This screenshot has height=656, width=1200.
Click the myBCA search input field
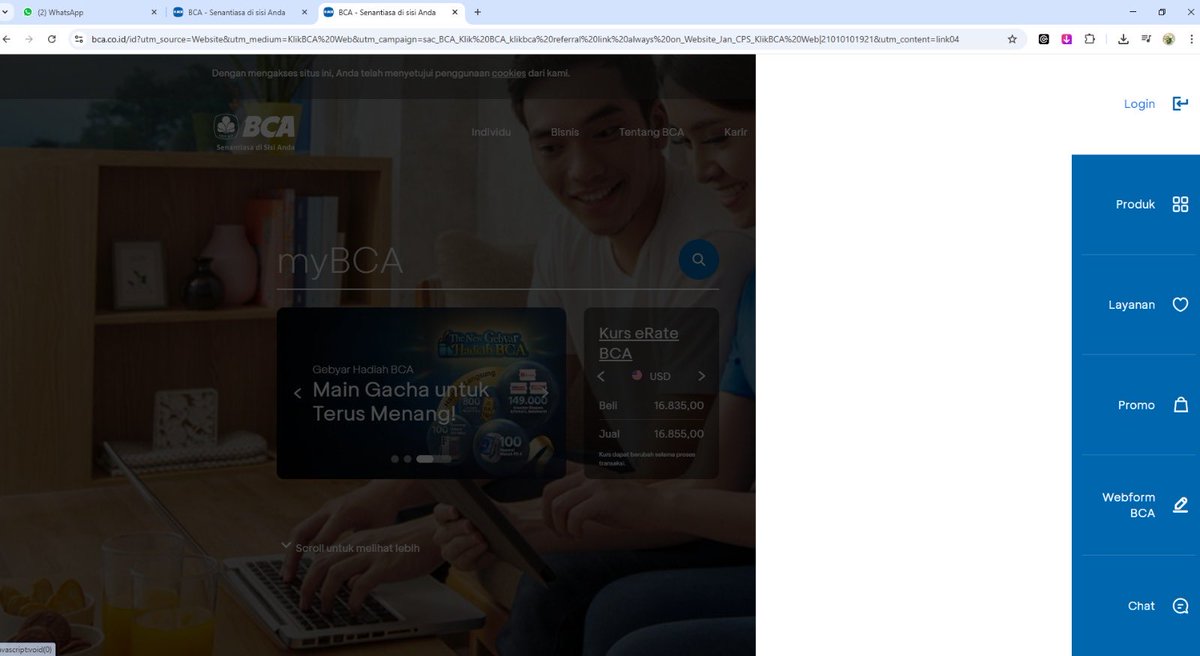(x=476, y=261)
